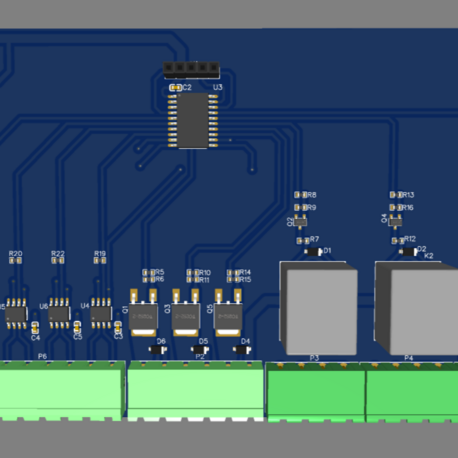Pick the R10 resistor
Screen dimensions: 458x458
pos(193,272)
